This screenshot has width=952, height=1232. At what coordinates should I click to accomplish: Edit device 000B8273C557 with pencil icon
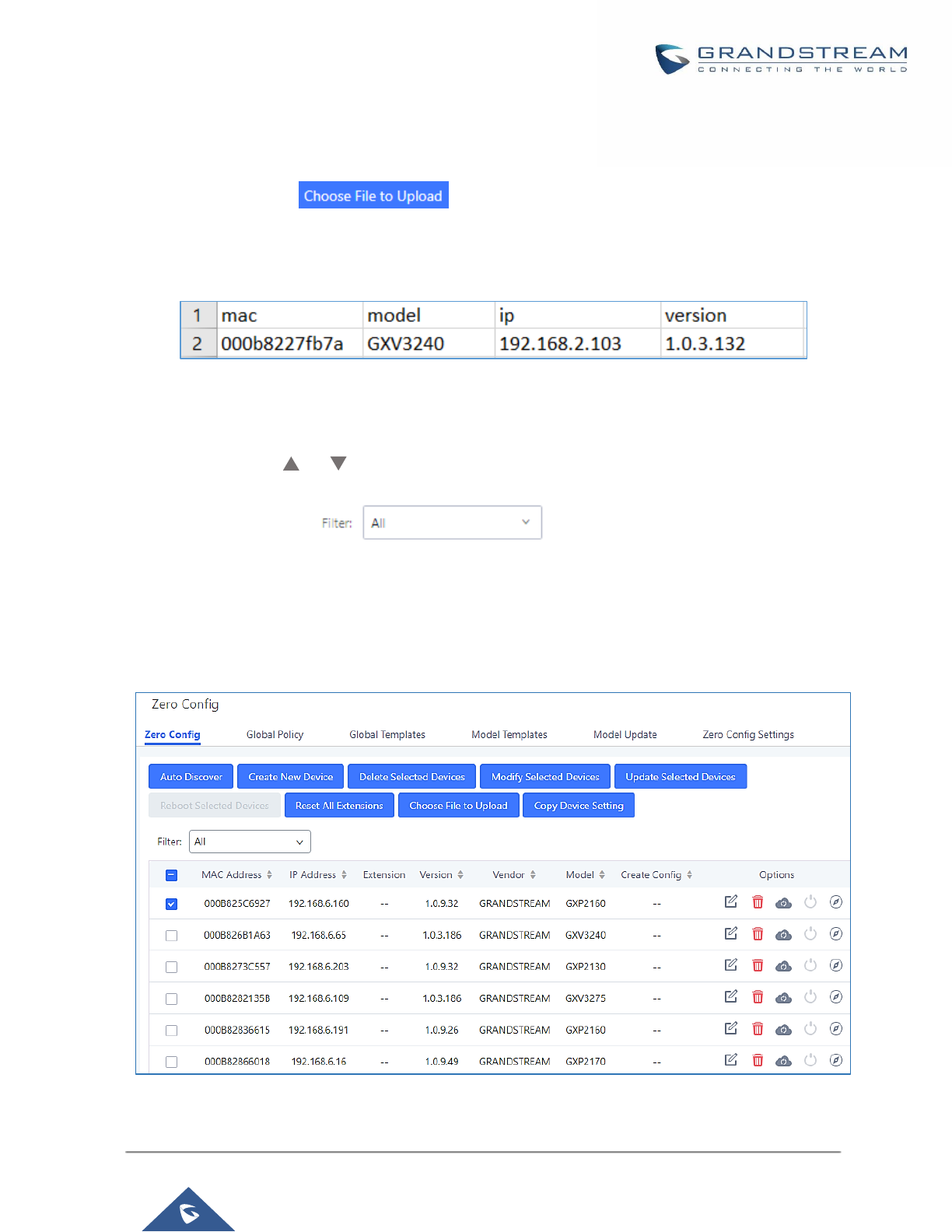pyautogui.click(x=731, y=965)
